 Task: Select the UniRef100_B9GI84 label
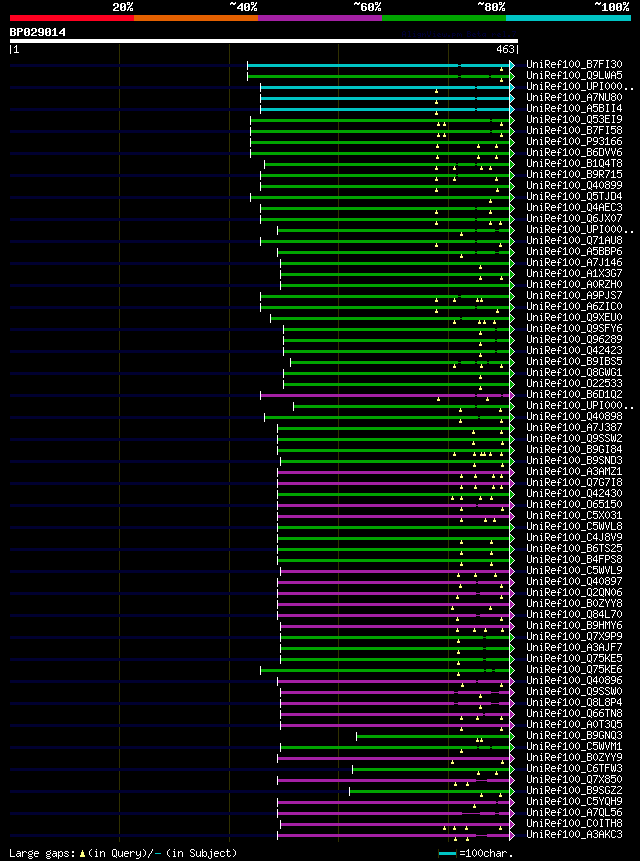point(575,449)
